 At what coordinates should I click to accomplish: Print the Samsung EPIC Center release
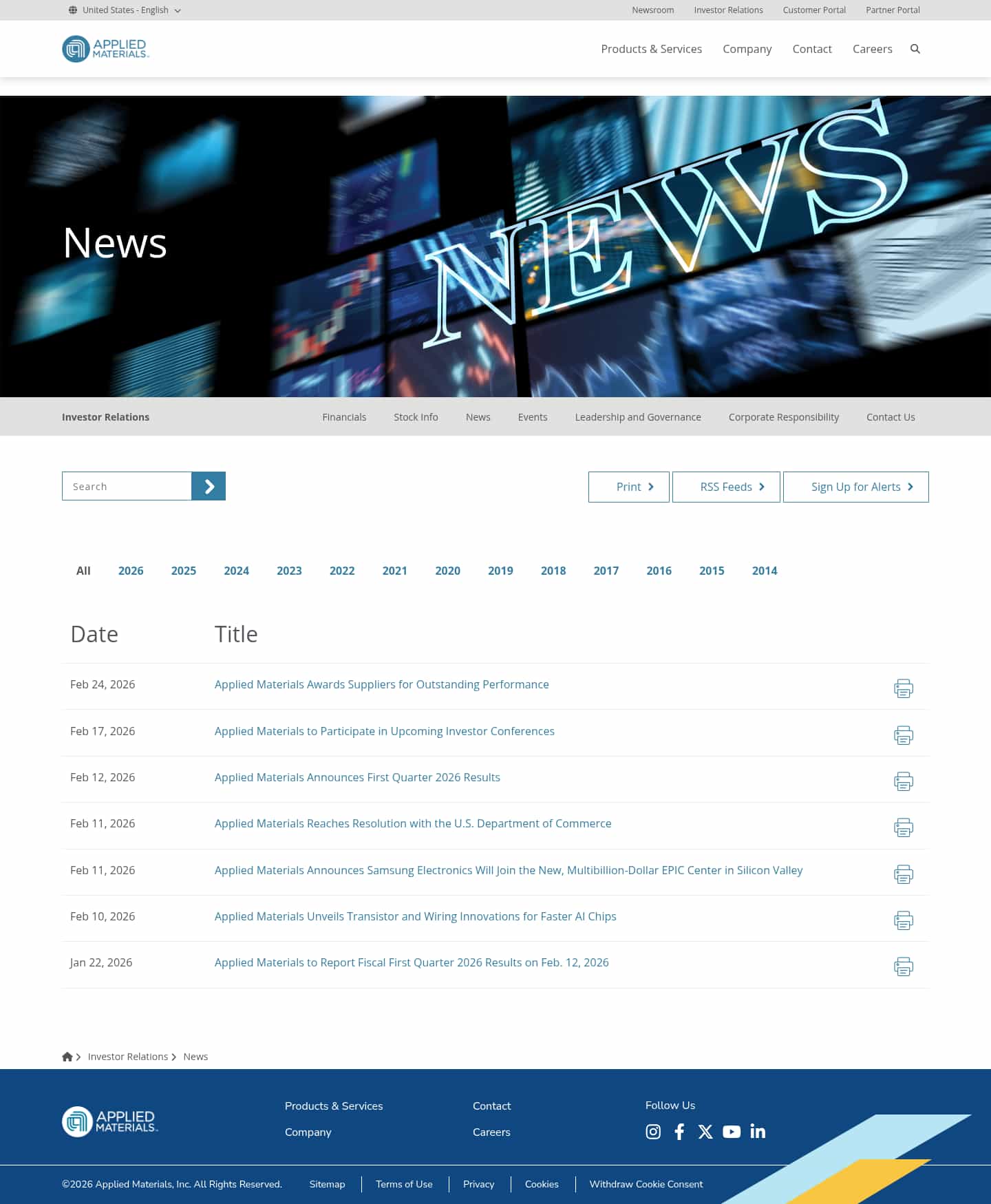pos(904,874)
